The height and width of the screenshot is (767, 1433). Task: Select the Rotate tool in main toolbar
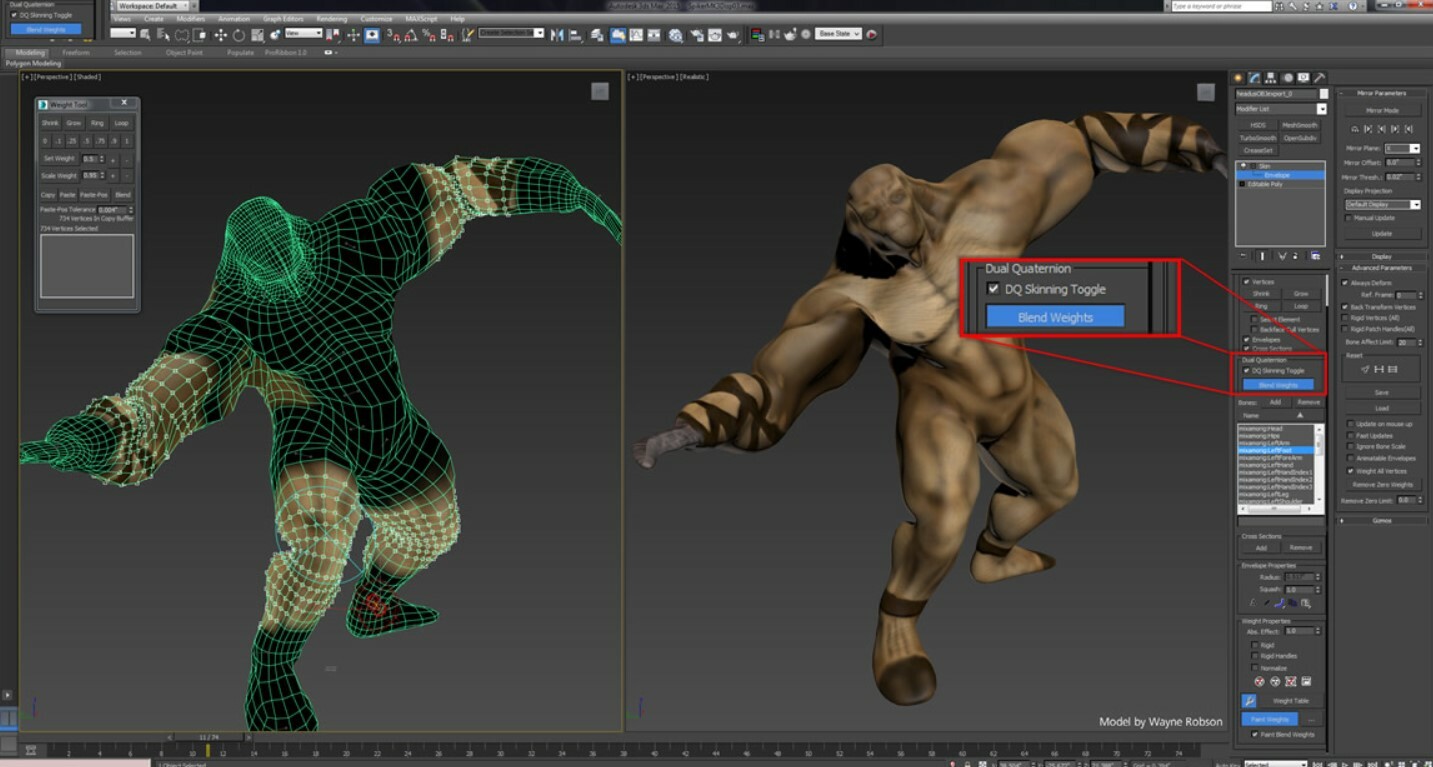(238, 34)
